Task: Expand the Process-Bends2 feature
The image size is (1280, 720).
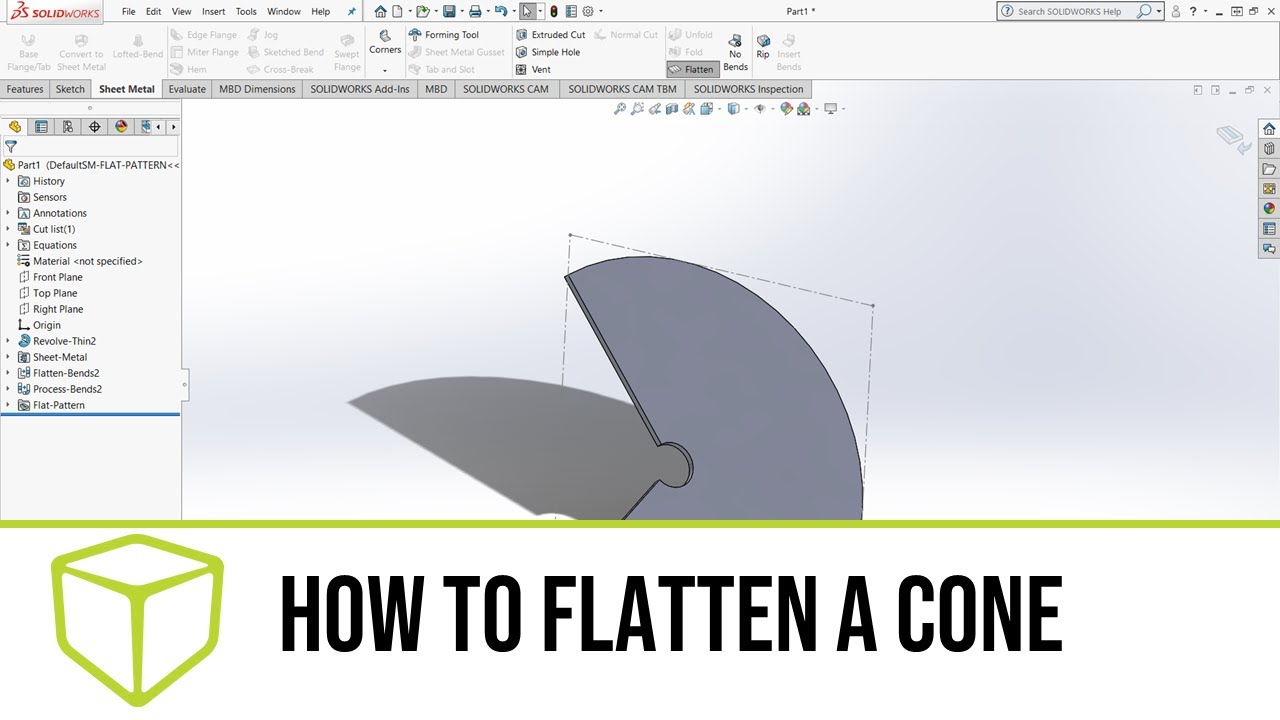Action: pos(8,389)
